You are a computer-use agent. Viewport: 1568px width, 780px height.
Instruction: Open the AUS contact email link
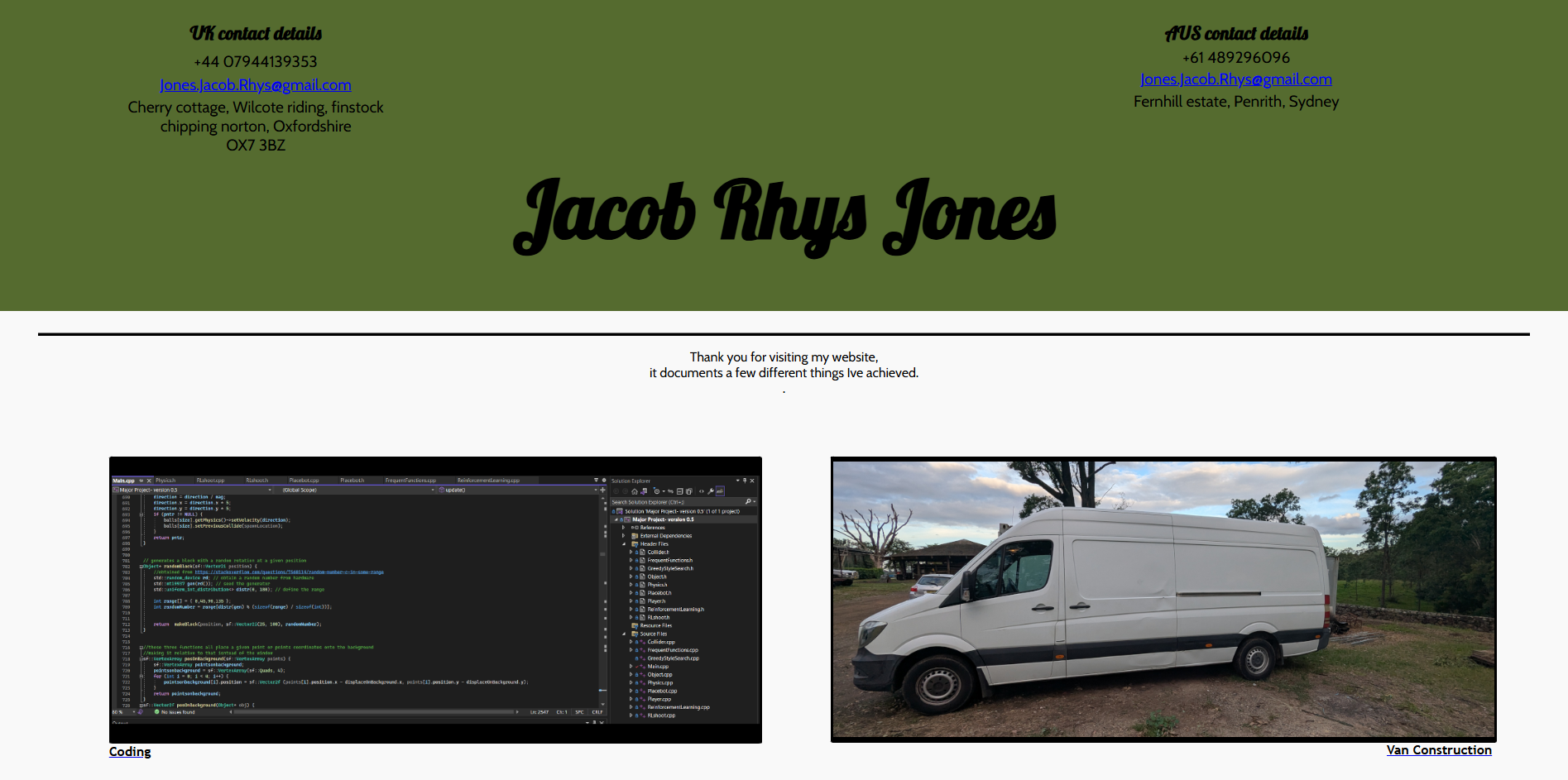pos(1235,79)
